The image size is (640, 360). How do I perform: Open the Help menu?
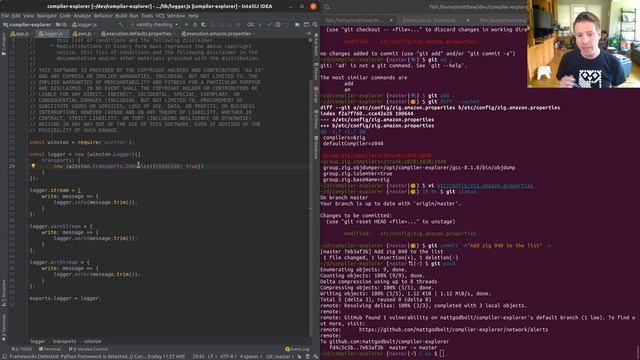pos(193,16)
